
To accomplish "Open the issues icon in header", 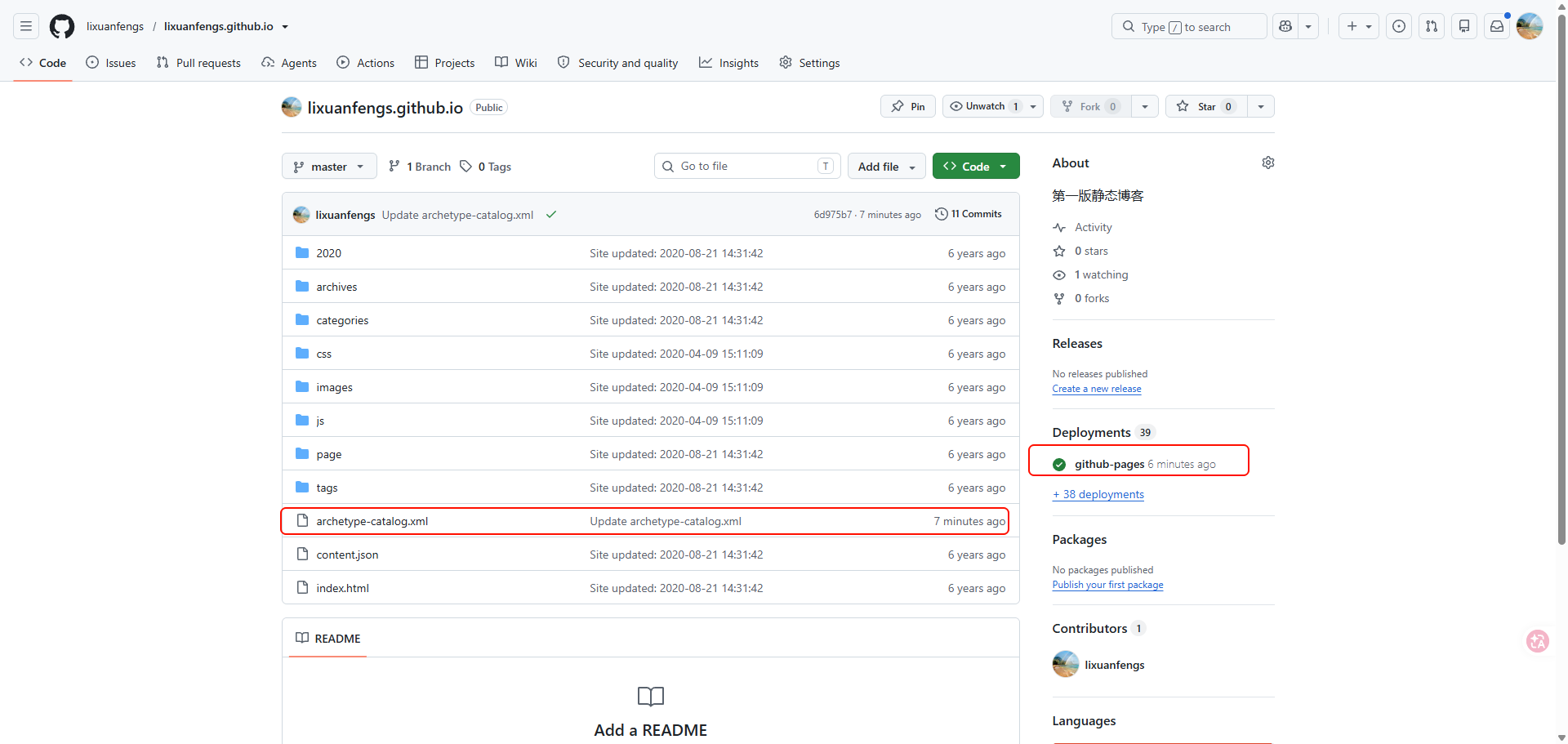I will [1399, 26].
